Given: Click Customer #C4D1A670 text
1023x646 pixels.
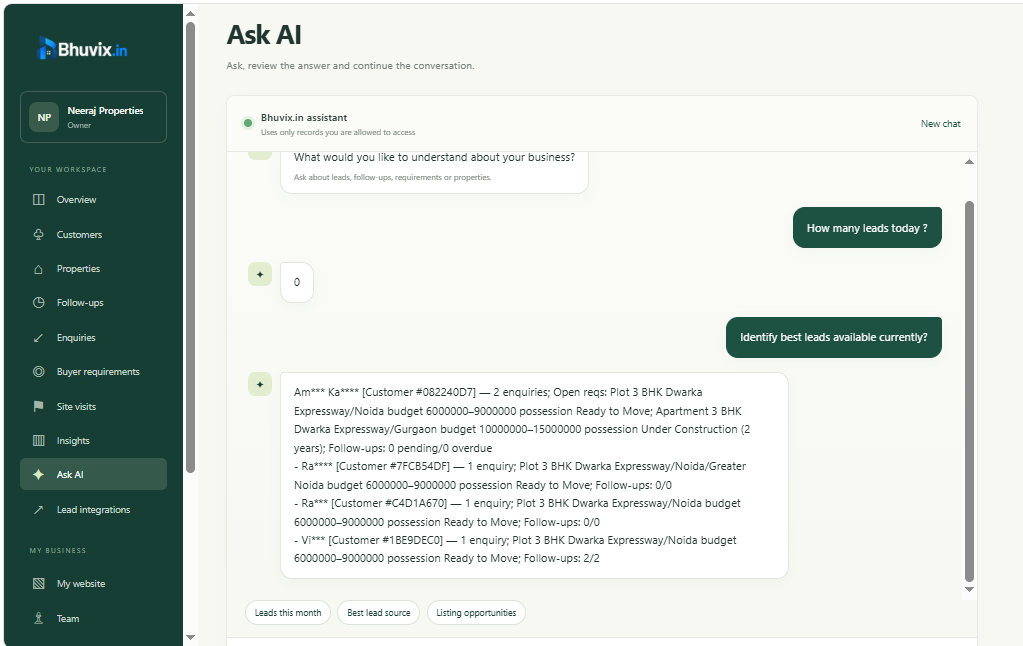Looking at the screenshot, I should 389,504.
